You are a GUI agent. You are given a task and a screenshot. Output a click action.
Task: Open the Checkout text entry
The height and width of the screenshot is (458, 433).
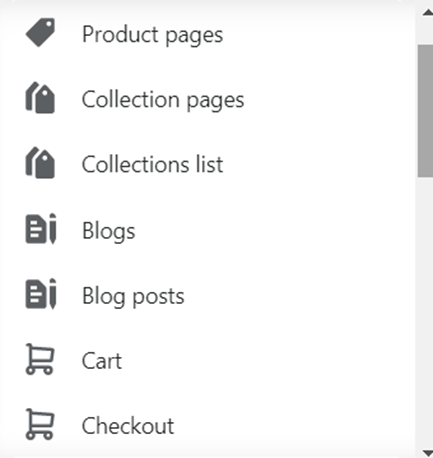128,426
